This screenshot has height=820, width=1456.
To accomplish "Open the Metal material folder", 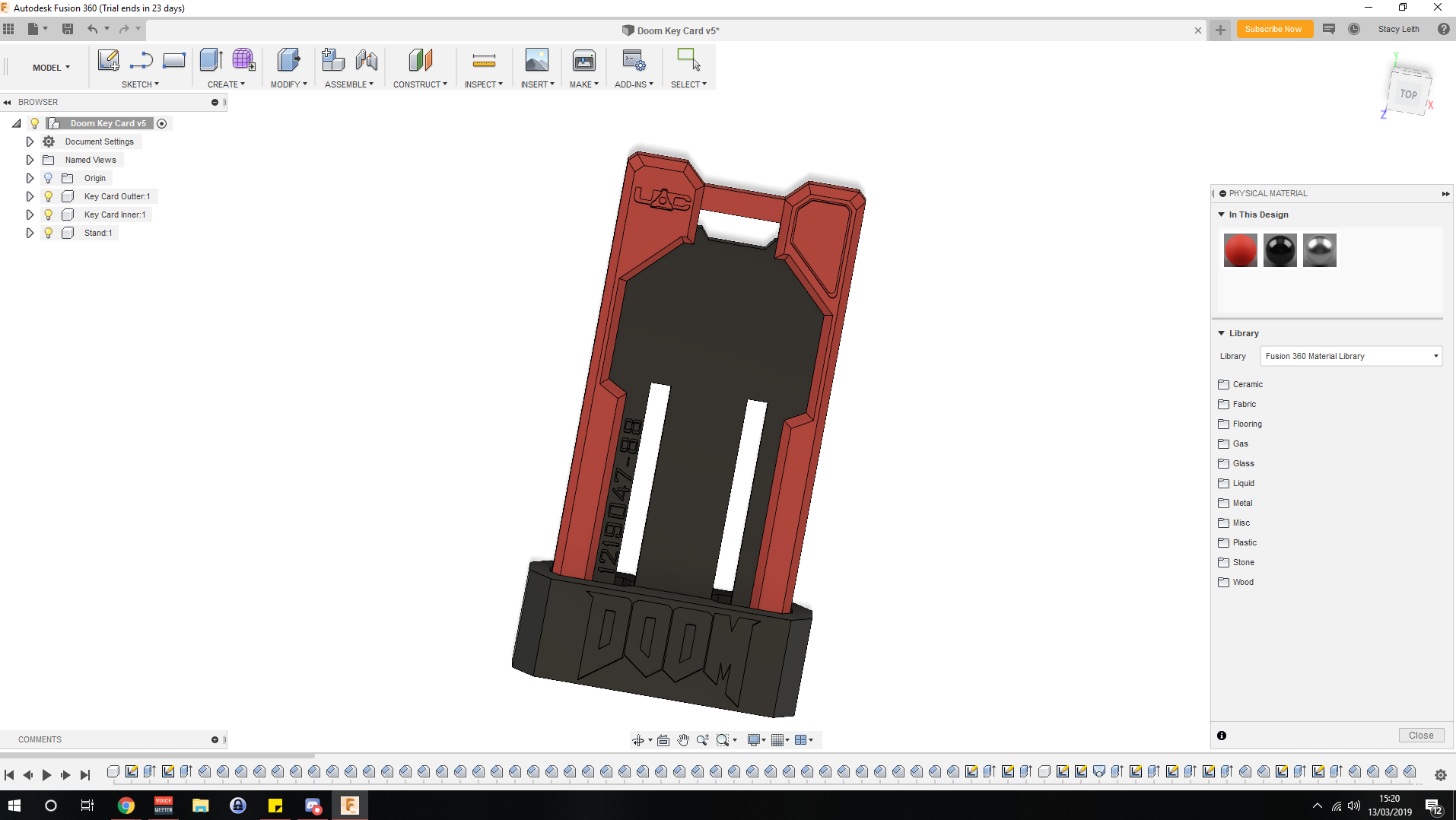I will click(1235, 503).
